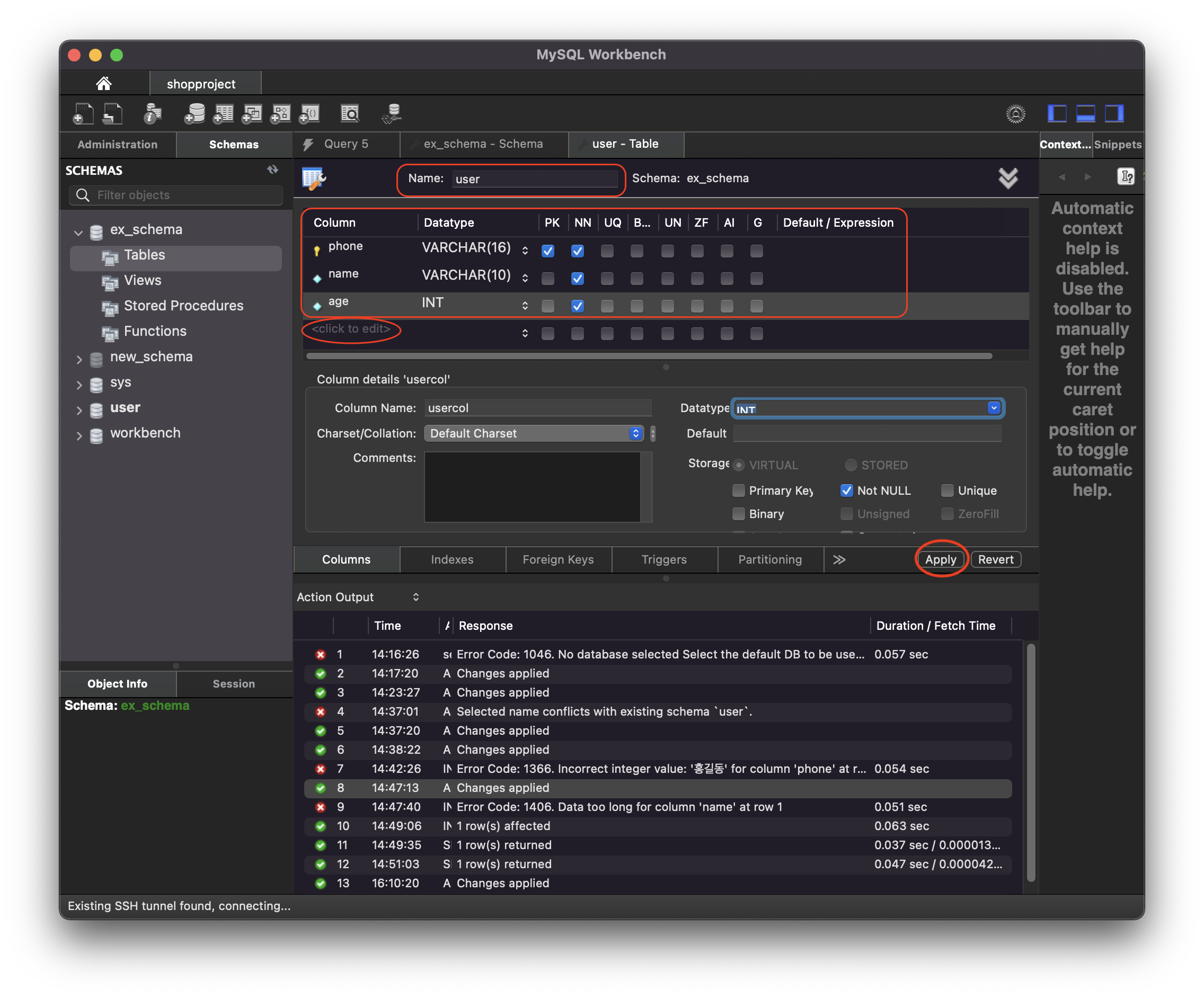This screenshot has width=1204, height=998.
Task: Go to the home screen icon
Action: tap(104, 84)
